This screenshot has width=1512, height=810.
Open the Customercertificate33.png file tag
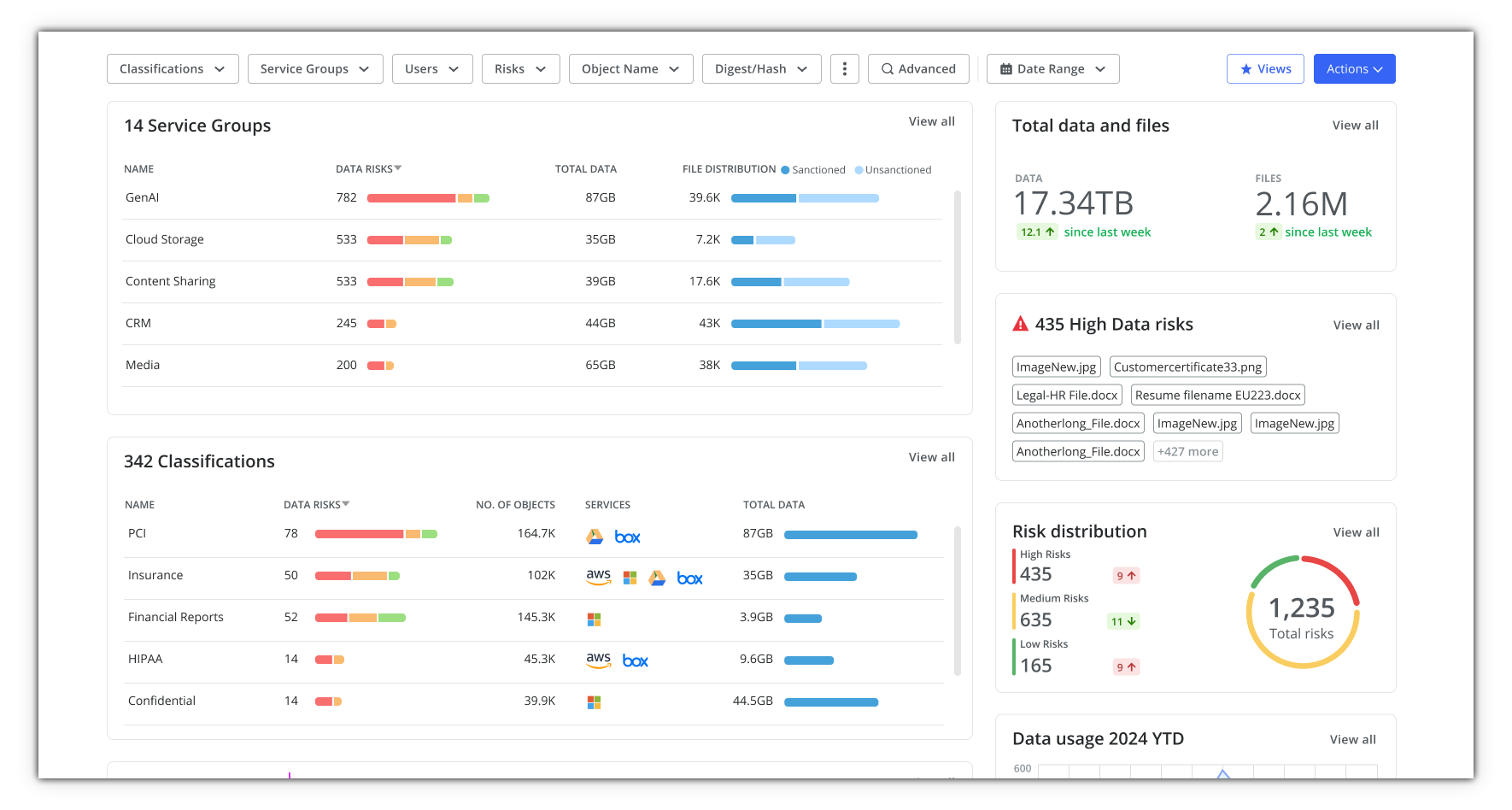(1187, 367)
